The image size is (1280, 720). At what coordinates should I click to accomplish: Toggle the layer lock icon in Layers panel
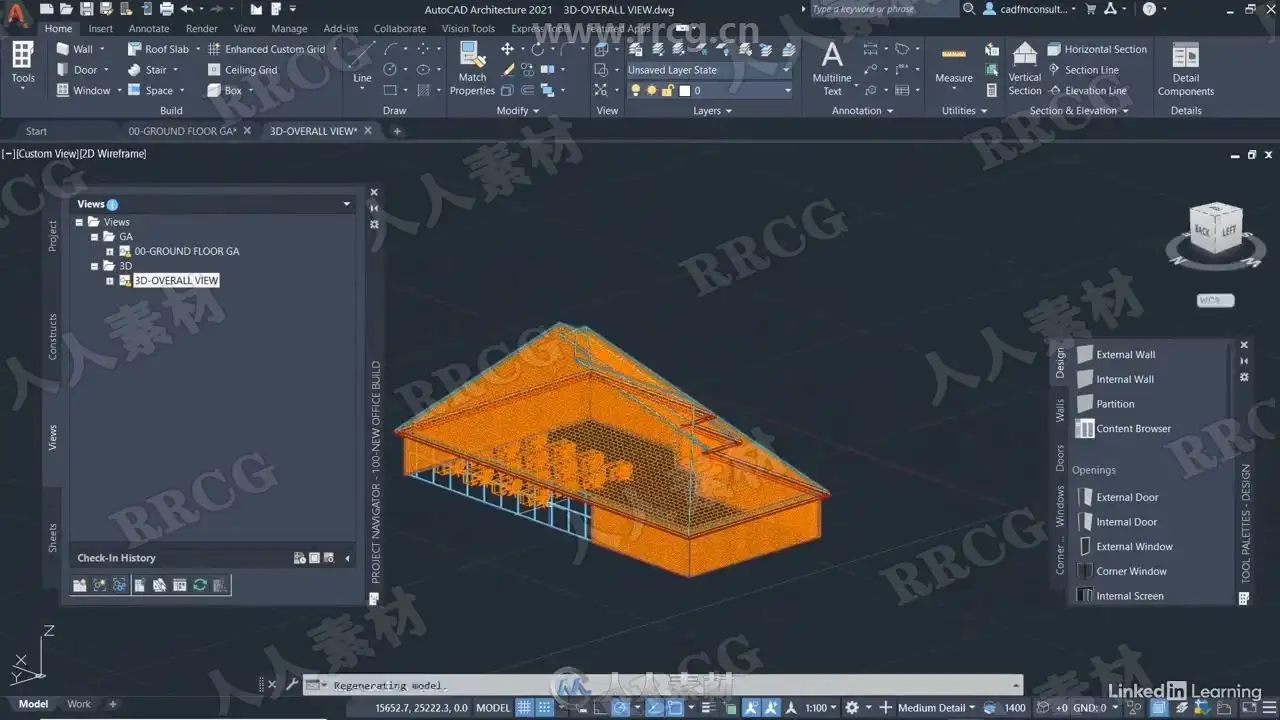668,91
